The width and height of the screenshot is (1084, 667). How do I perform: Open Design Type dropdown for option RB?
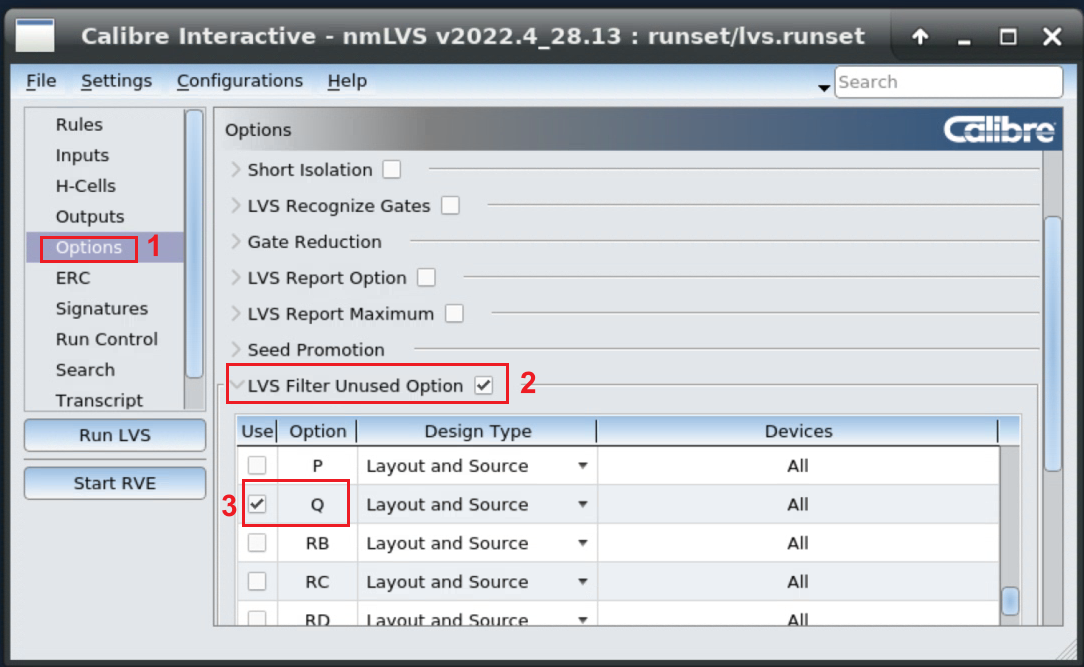(x=582, y=544)
